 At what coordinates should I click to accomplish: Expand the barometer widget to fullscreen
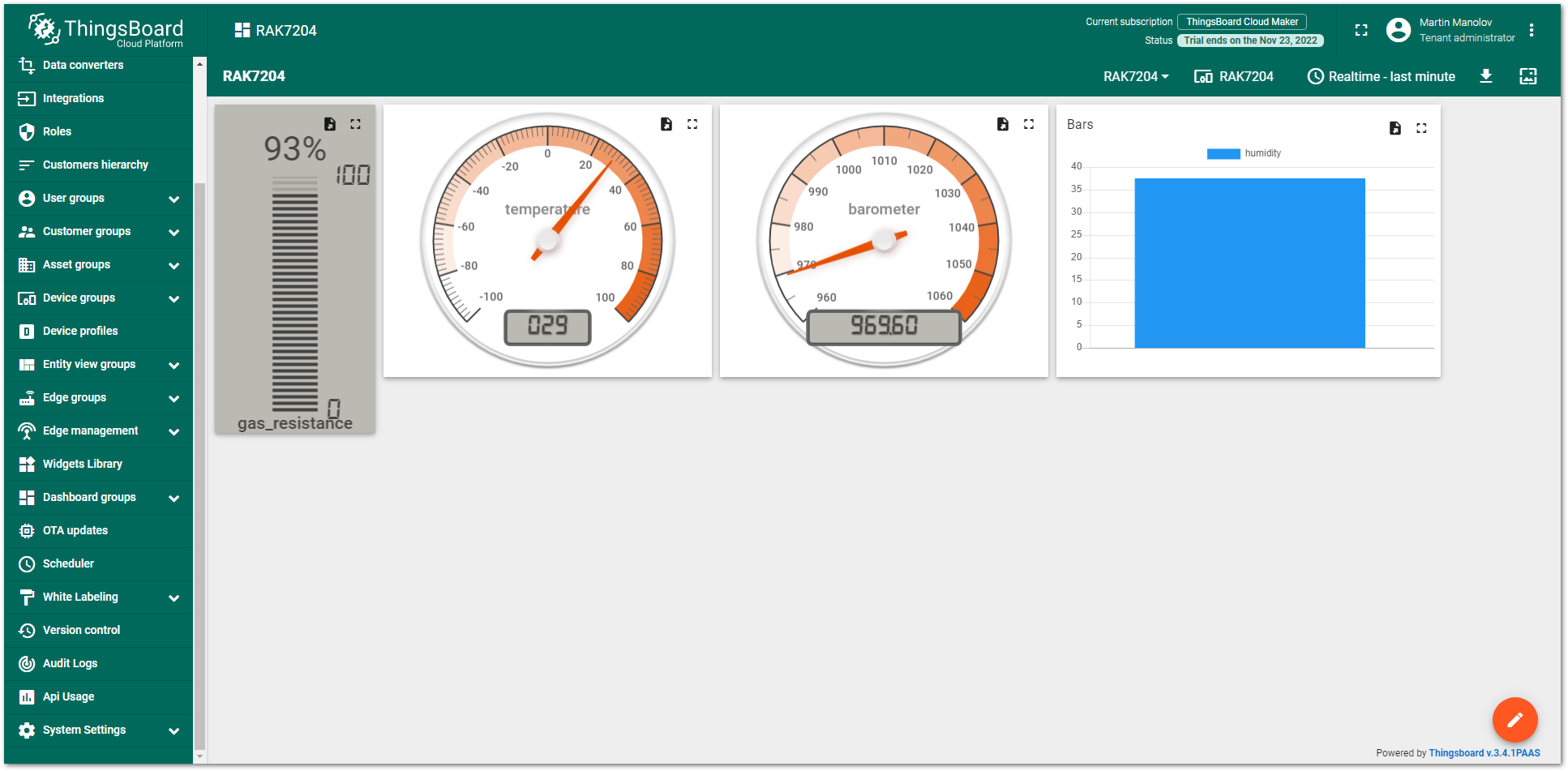[1029, 124]
